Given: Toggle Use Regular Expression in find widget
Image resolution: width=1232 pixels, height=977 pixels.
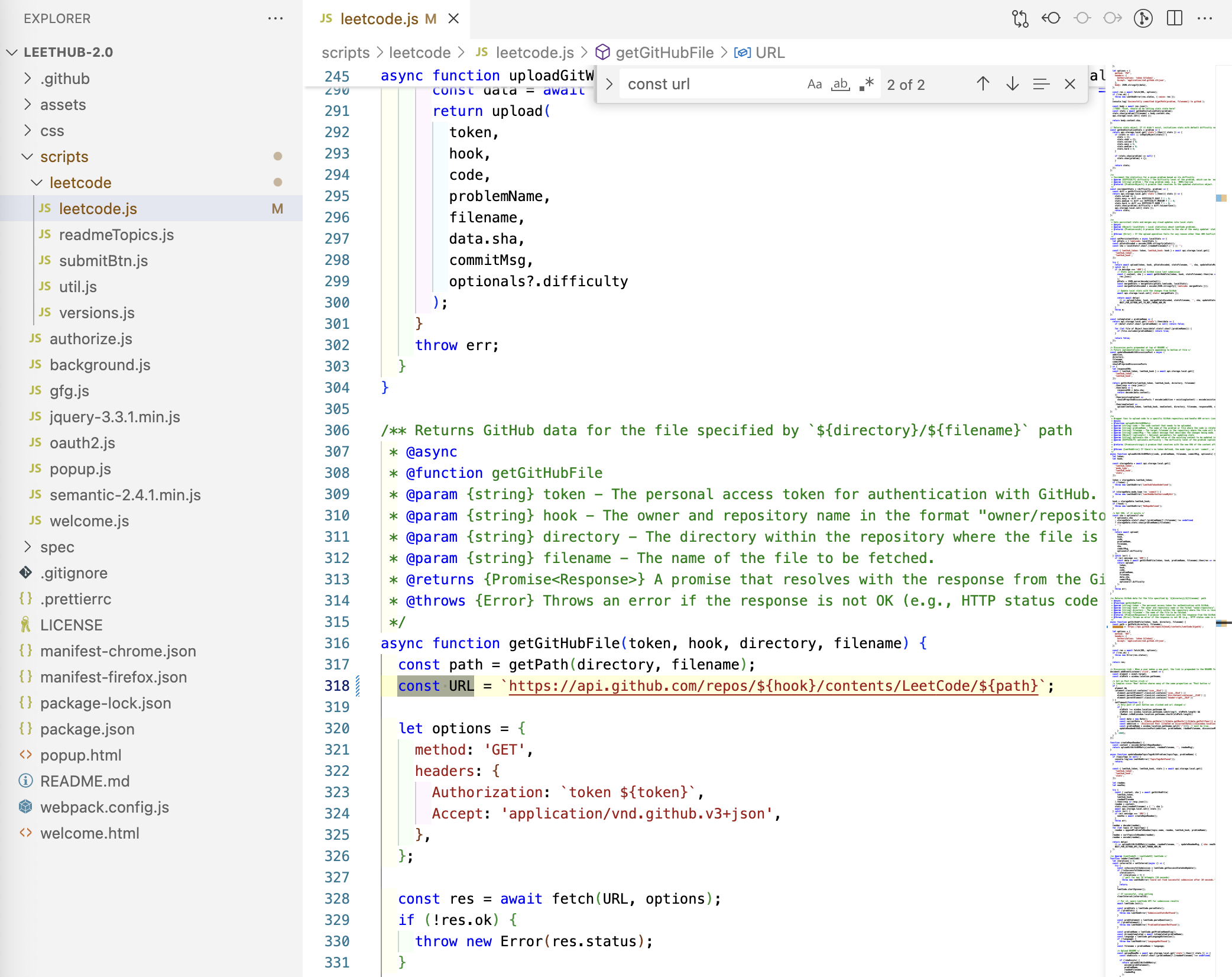Looking at the screenshot, I should 867,84.
